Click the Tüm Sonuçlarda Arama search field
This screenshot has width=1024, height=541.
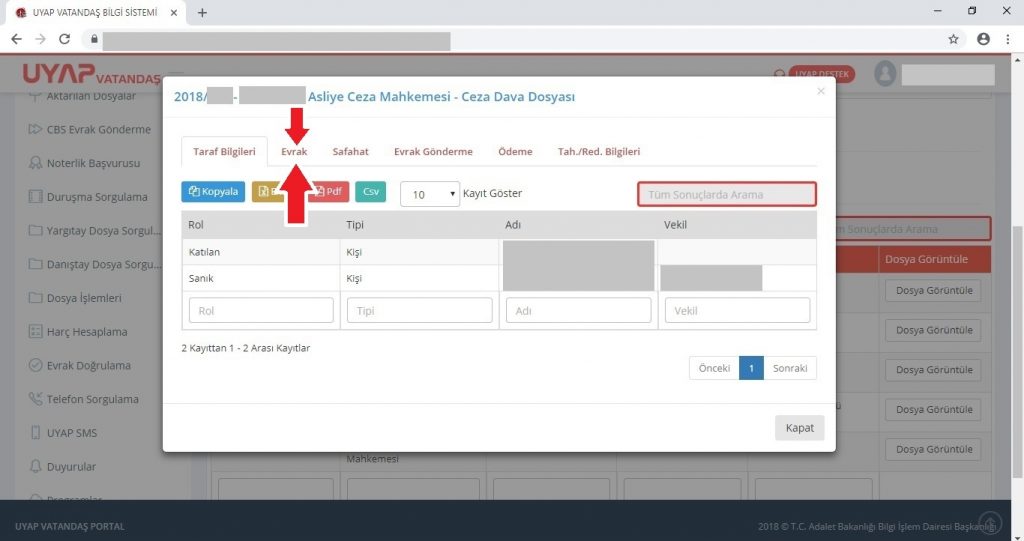[726, 194]
